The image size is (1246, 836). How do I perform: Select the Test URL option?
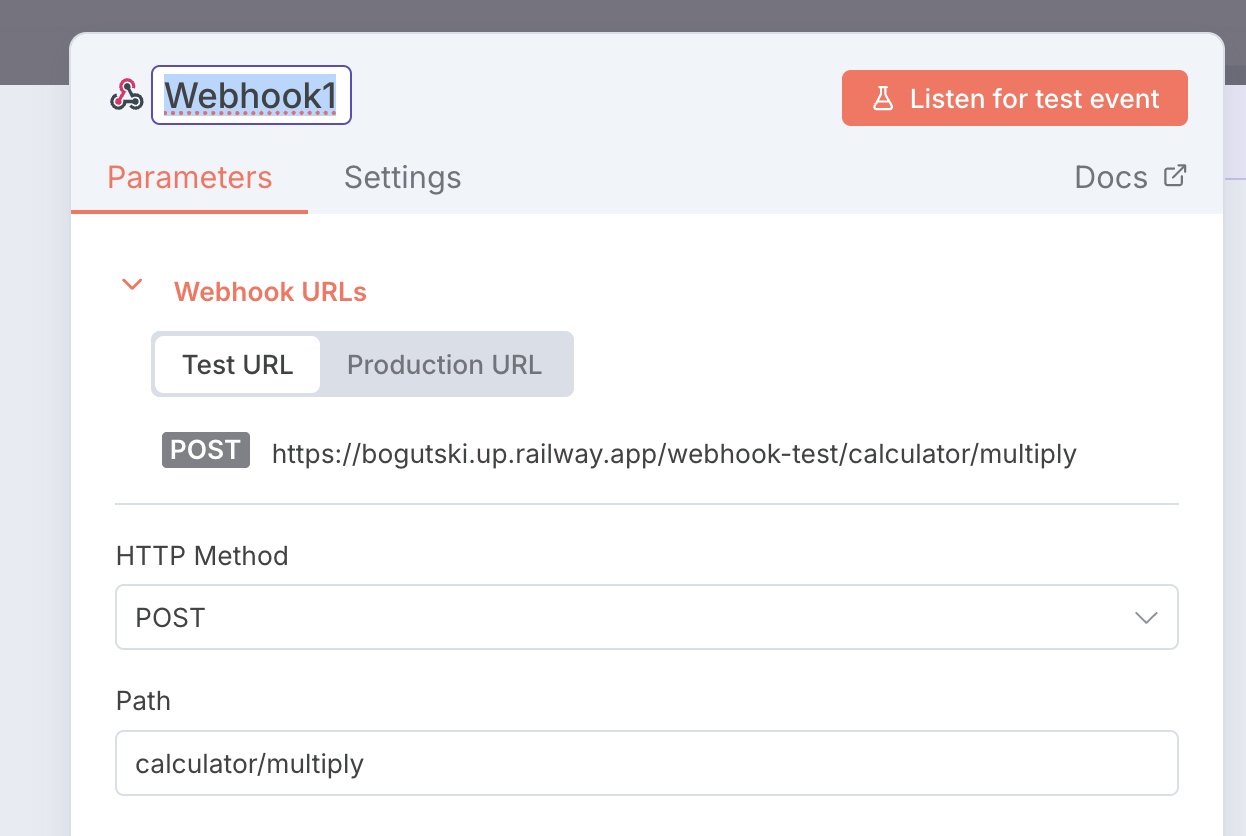pyautogui.click(x=238, y=365)
